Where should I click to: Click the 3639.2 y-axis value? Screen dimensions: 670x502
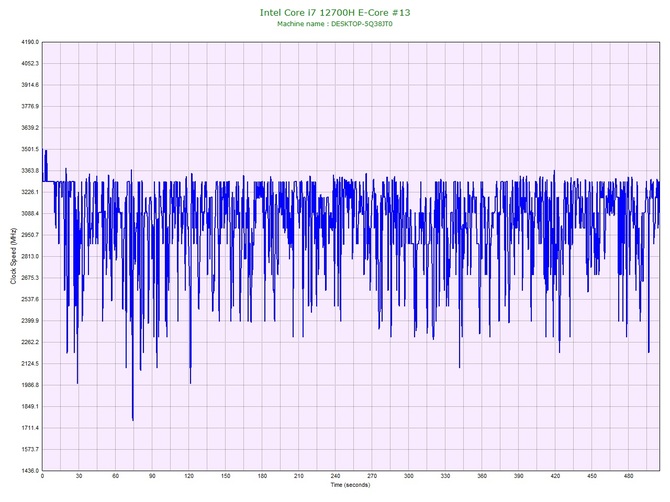pos(30,128)
